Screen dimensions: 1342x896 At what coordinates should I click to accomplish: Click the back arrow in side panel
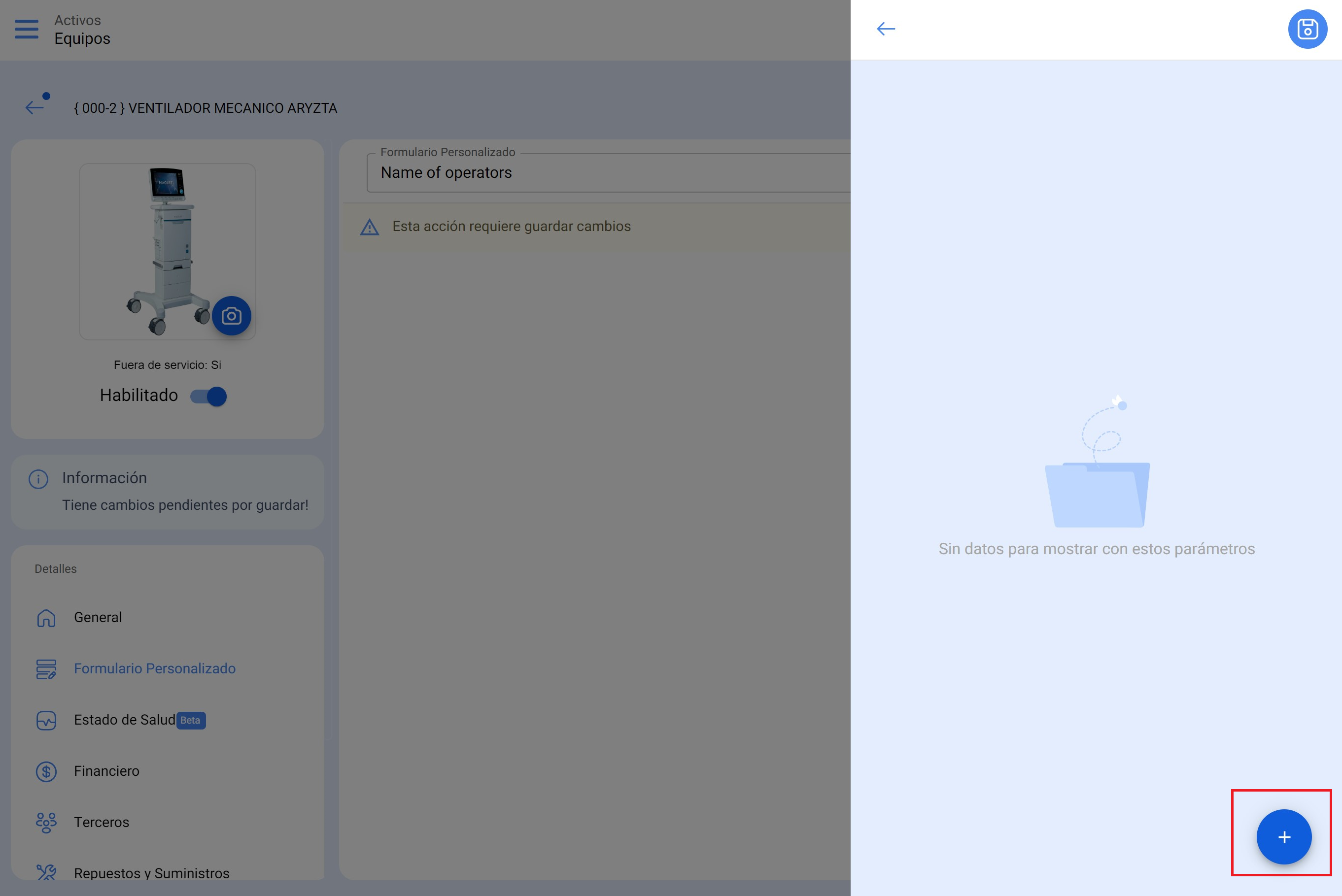tap(886, 29)
